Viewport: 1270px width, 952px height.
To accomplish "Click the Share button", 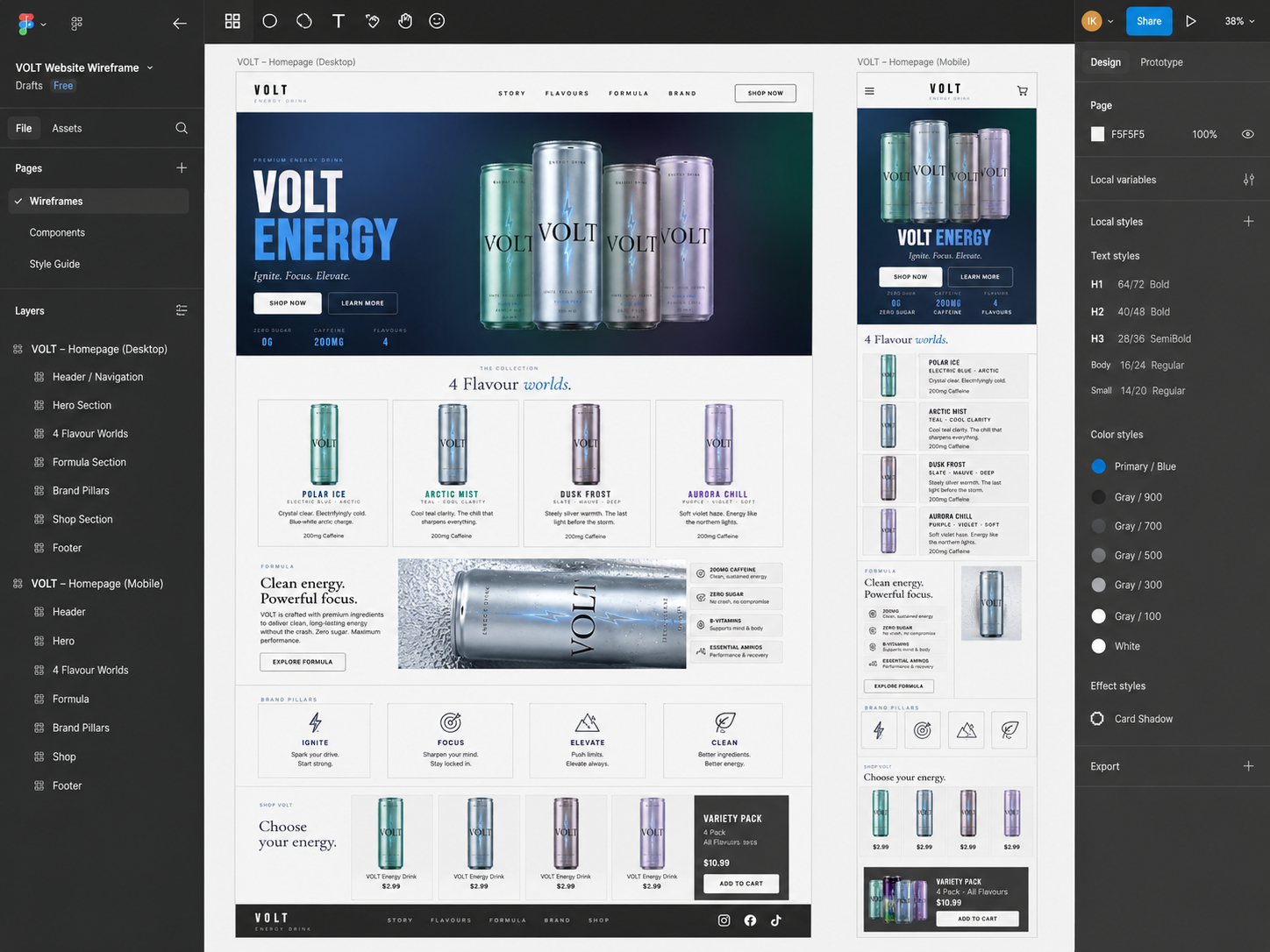I will click(x=1149, y=21).
